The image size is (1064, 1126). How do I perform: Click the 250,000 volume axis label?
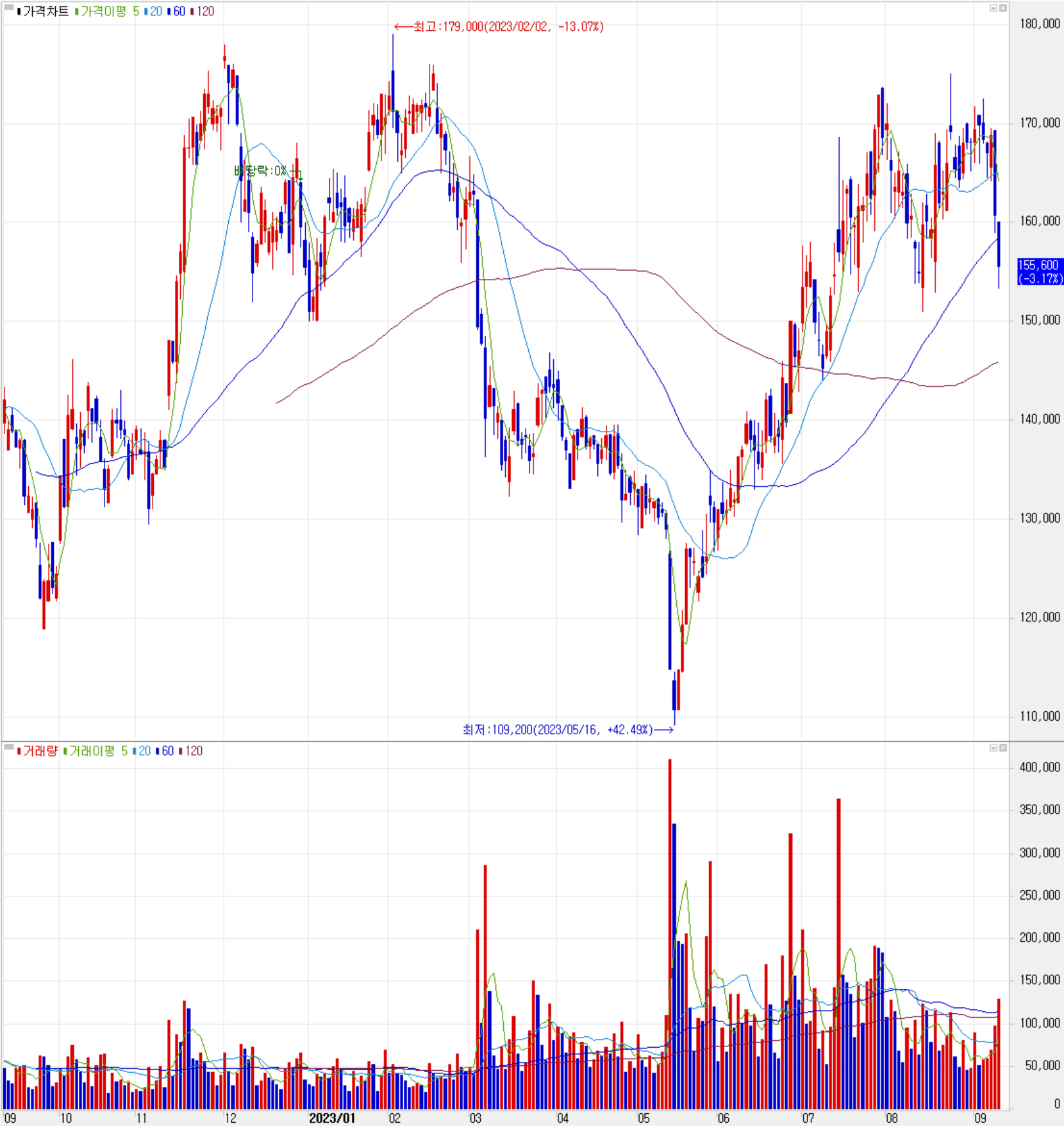coord(1040,895)
